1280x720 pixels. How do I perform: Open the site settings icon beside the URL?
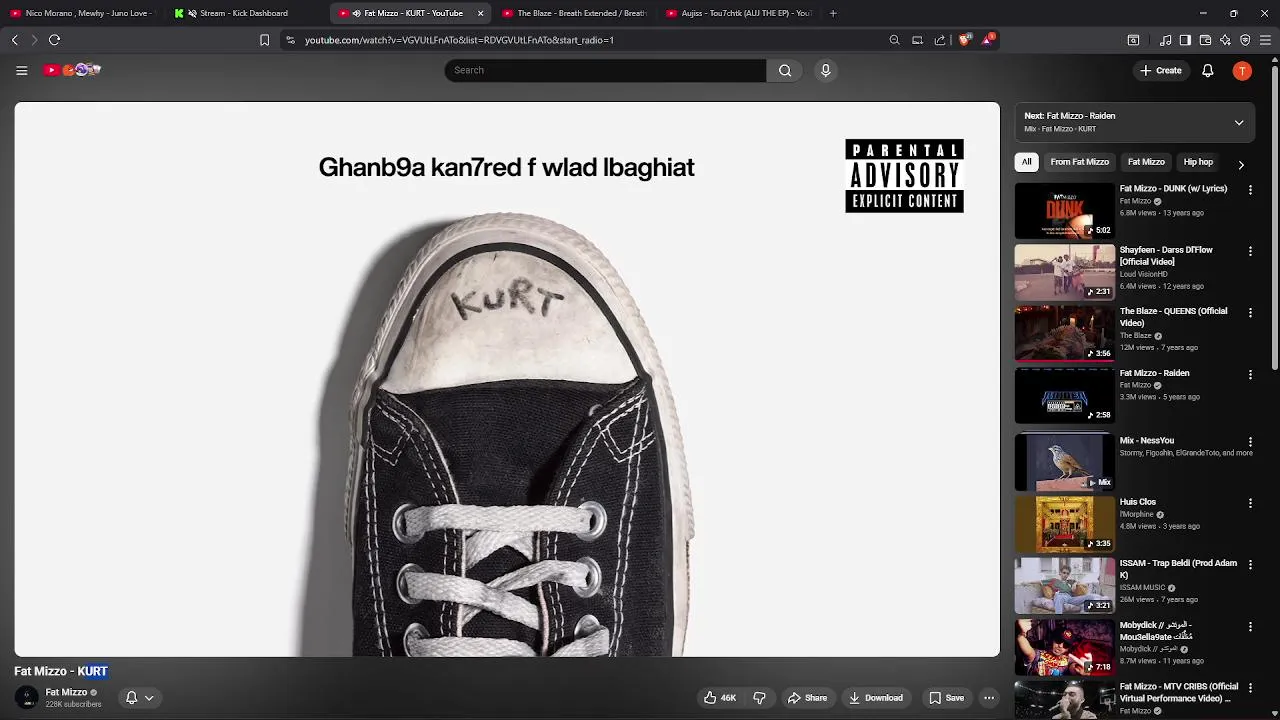pyautogui.click(x=290, y=40)
